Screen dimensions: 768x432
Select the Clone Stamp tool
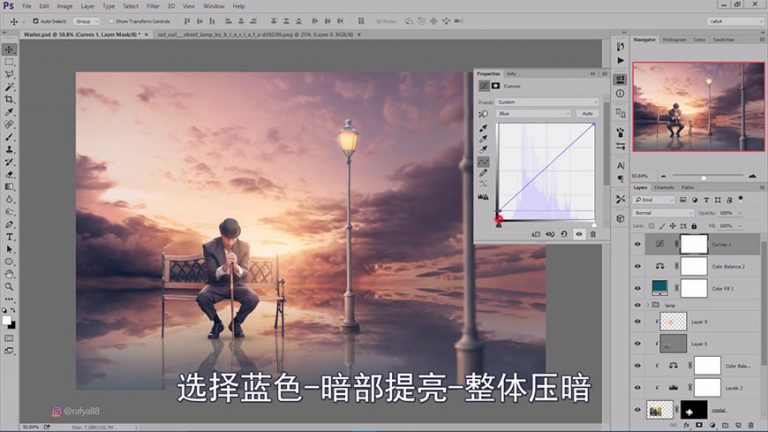9,149
